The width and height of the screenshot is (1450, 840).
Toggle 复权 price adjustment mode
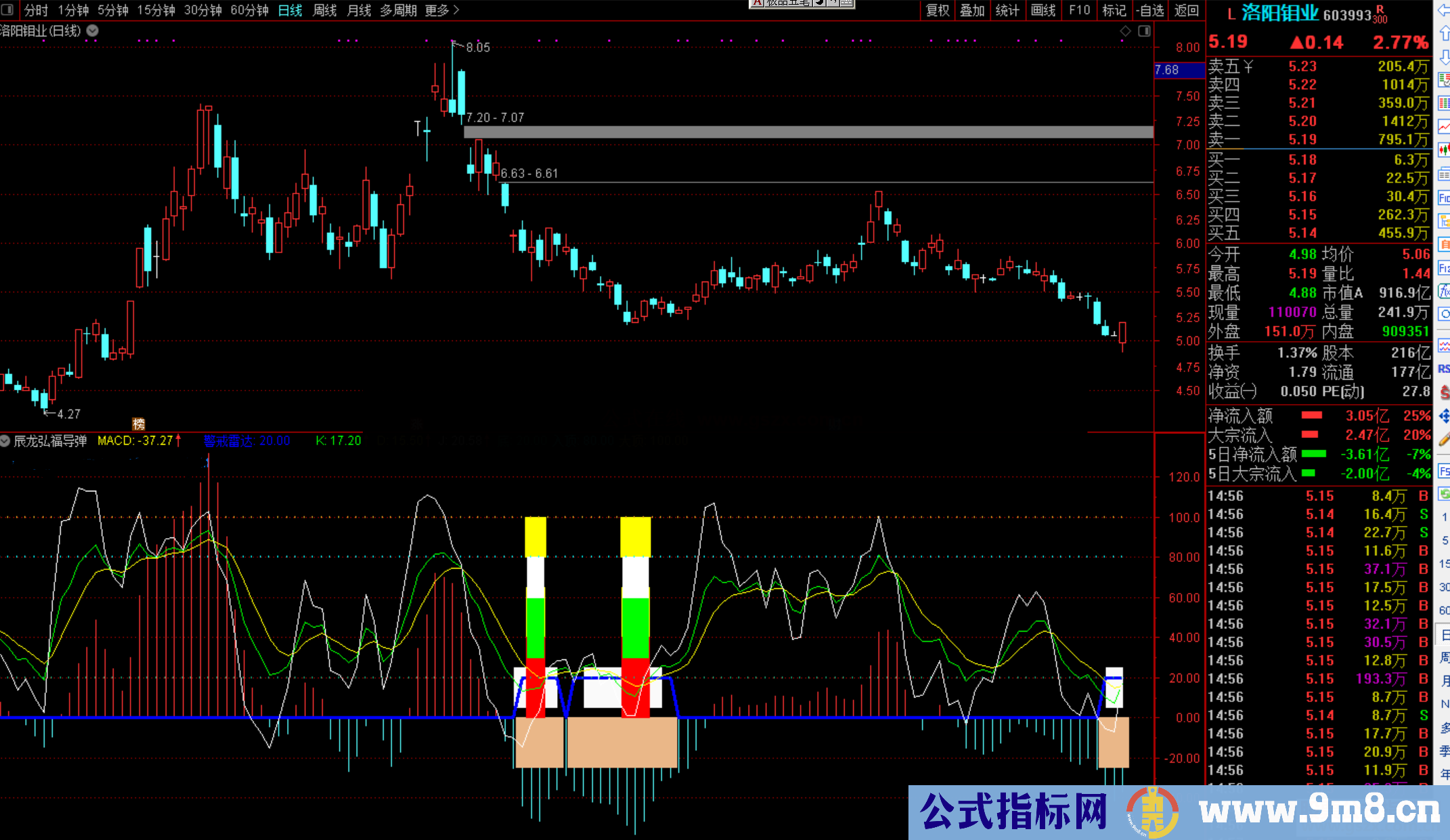[936, 10]
